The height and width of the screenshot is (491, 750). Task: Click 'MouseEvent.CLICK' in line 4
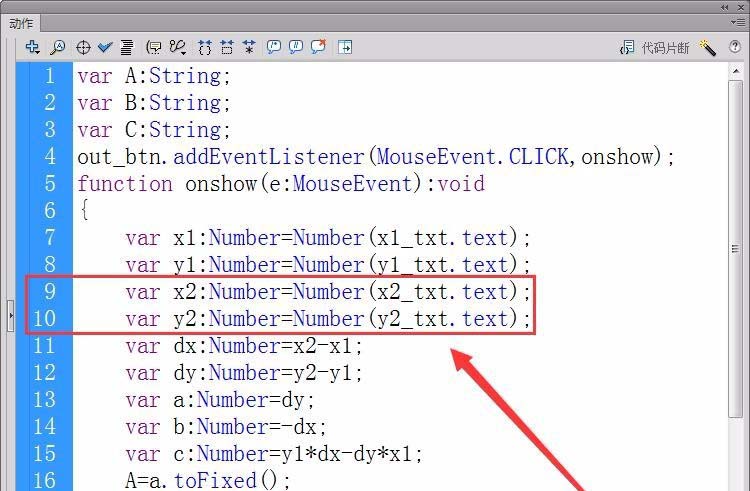click(472, 157)
